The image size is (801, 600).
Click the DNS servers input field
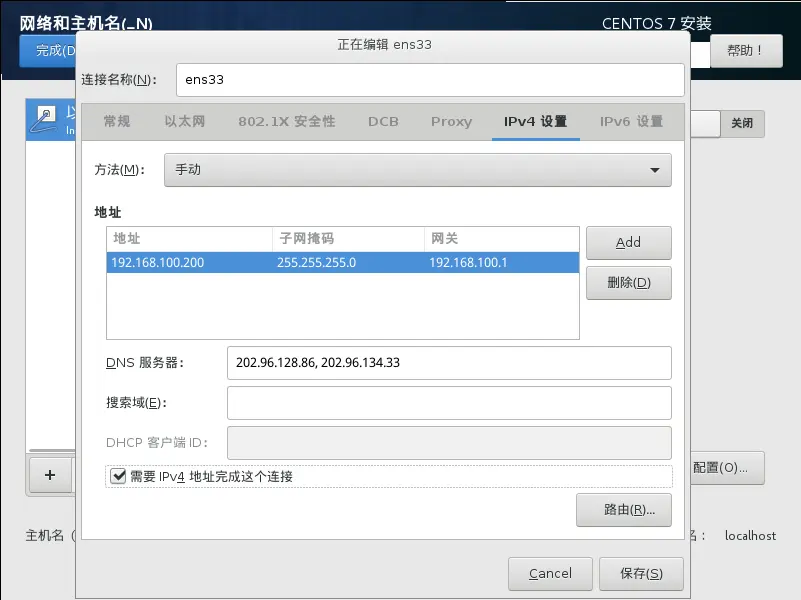[449, 363]
